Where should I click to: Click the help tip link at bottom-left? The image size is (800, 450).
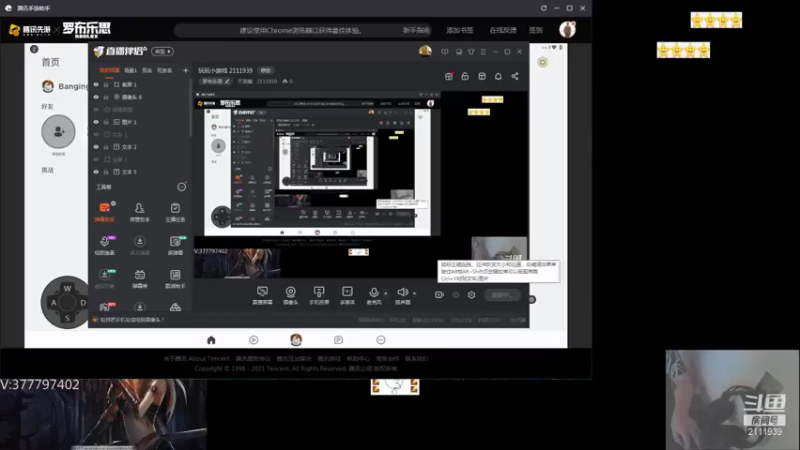pyautogui.click(x=133, y=320)
